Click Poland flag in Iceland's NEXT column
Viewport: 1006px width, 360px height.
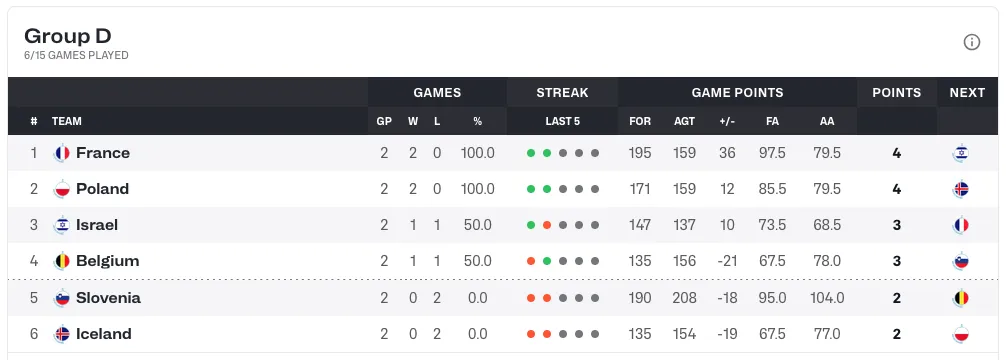tap(960, 334)
